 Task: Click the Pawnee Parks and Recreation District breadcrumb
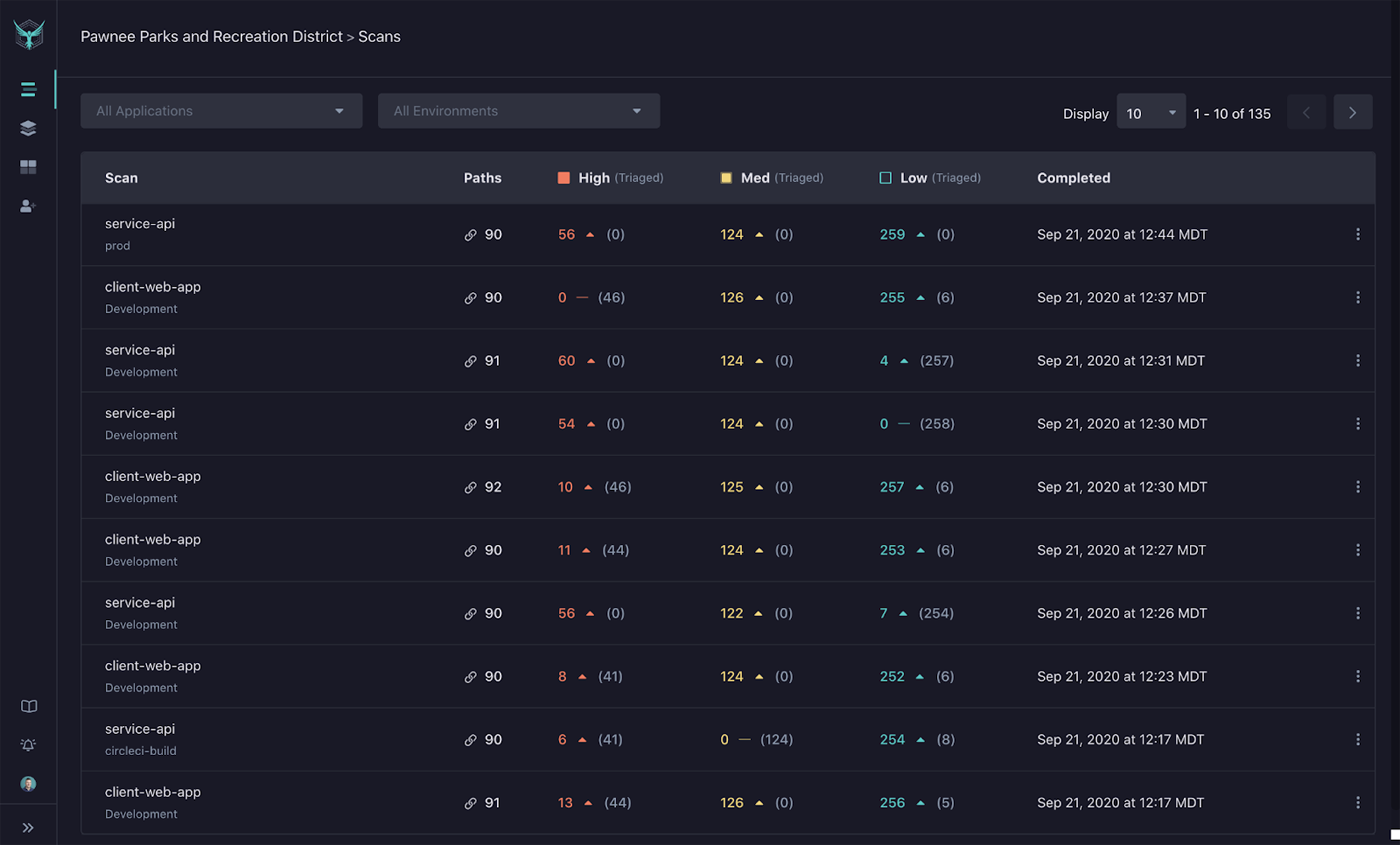(x=211, y=36)
